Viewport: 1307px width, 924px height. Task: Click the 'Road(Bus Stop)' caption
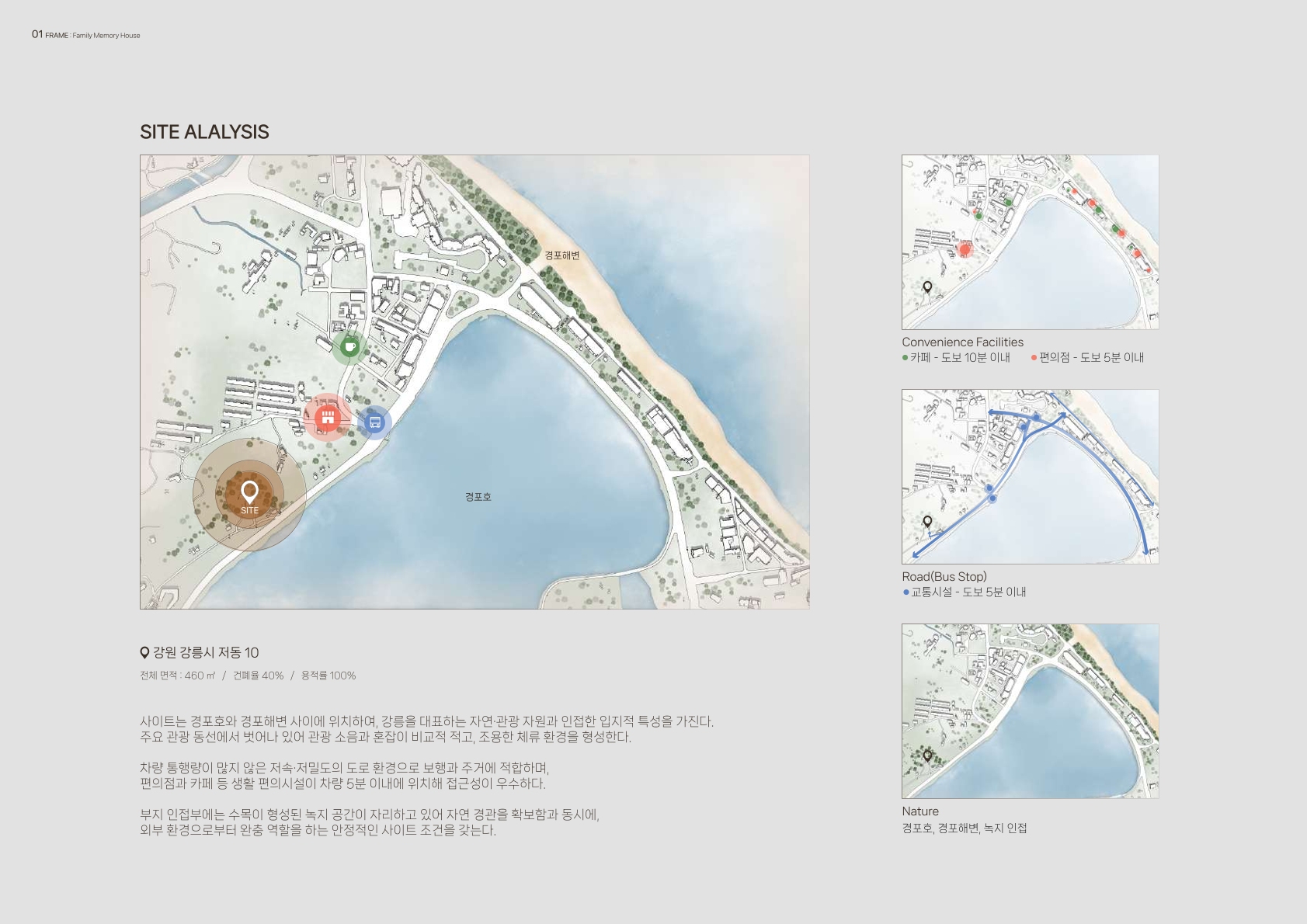point(944,577)
